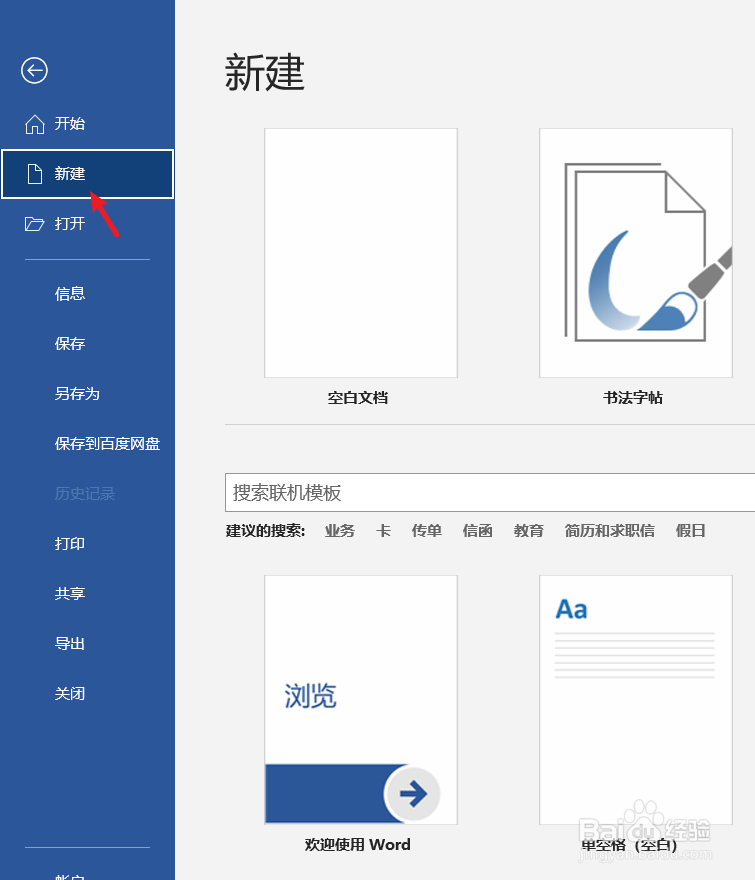Click the 欢迎使用 Word caption text
The width and height of the screenshot is (755, 880).
click(358, 845)
